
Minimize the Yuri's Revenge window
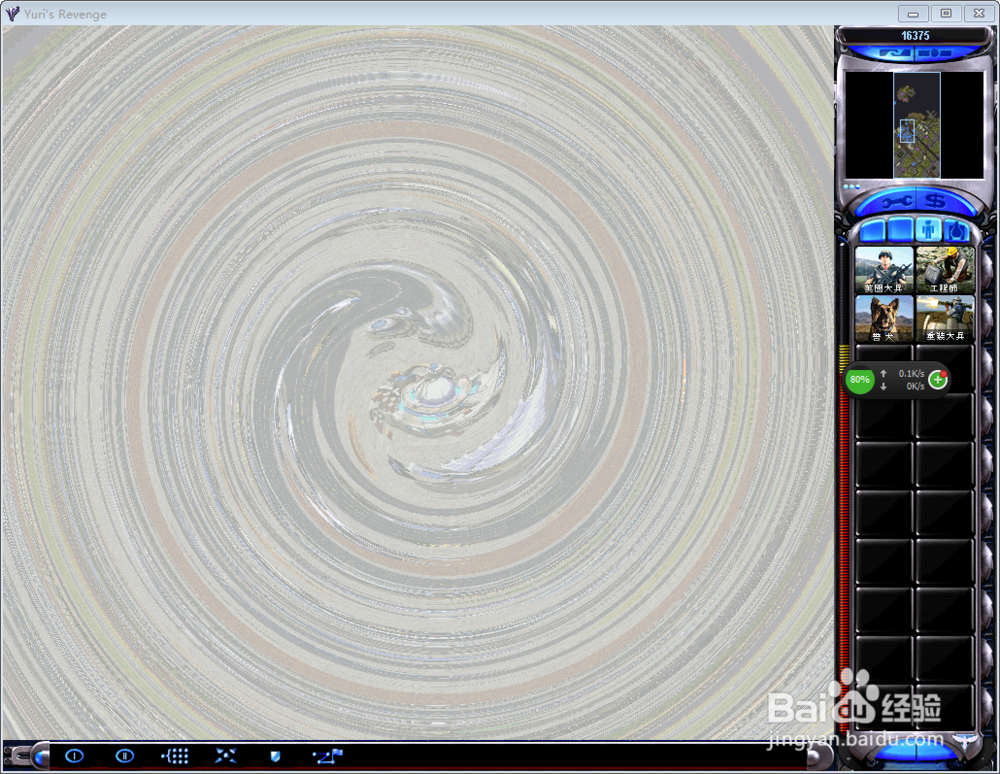(913, 13)
